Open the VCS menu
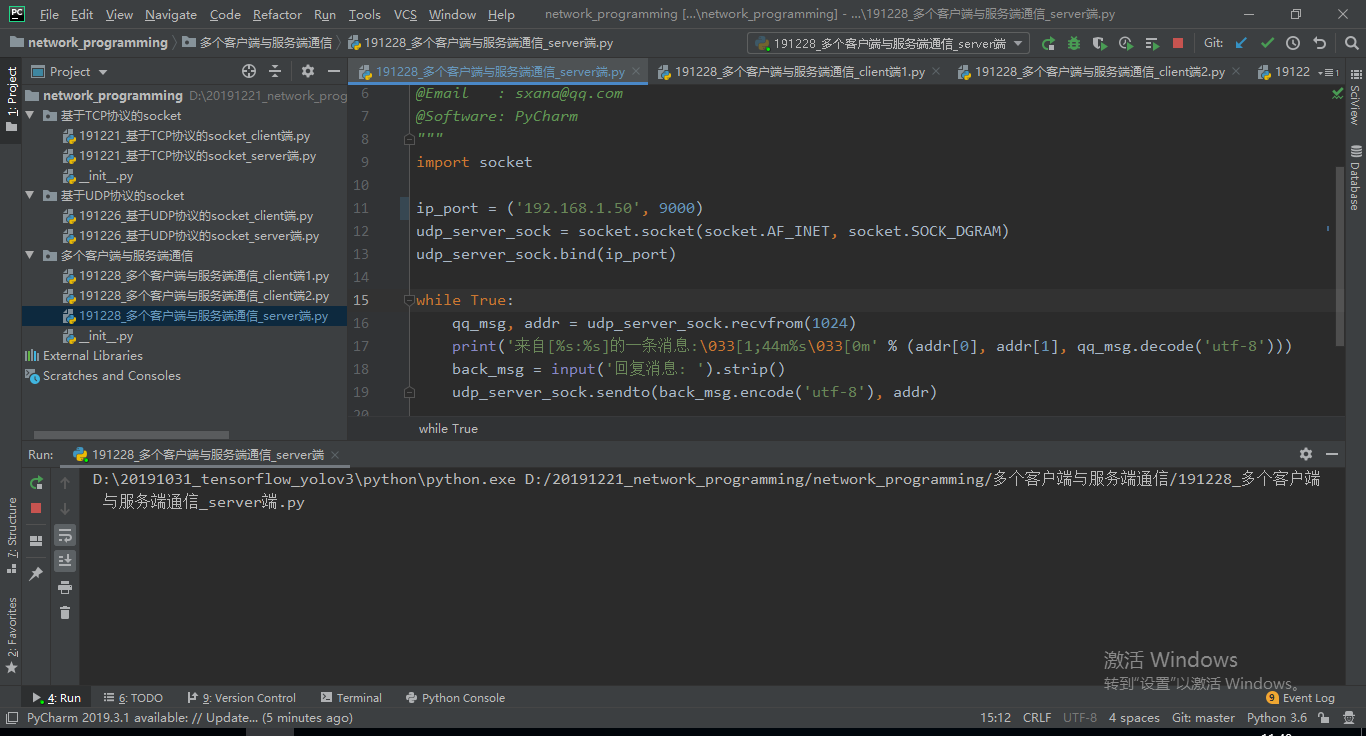The height and width of the screenshot is (736, 1366). point(404,14)
